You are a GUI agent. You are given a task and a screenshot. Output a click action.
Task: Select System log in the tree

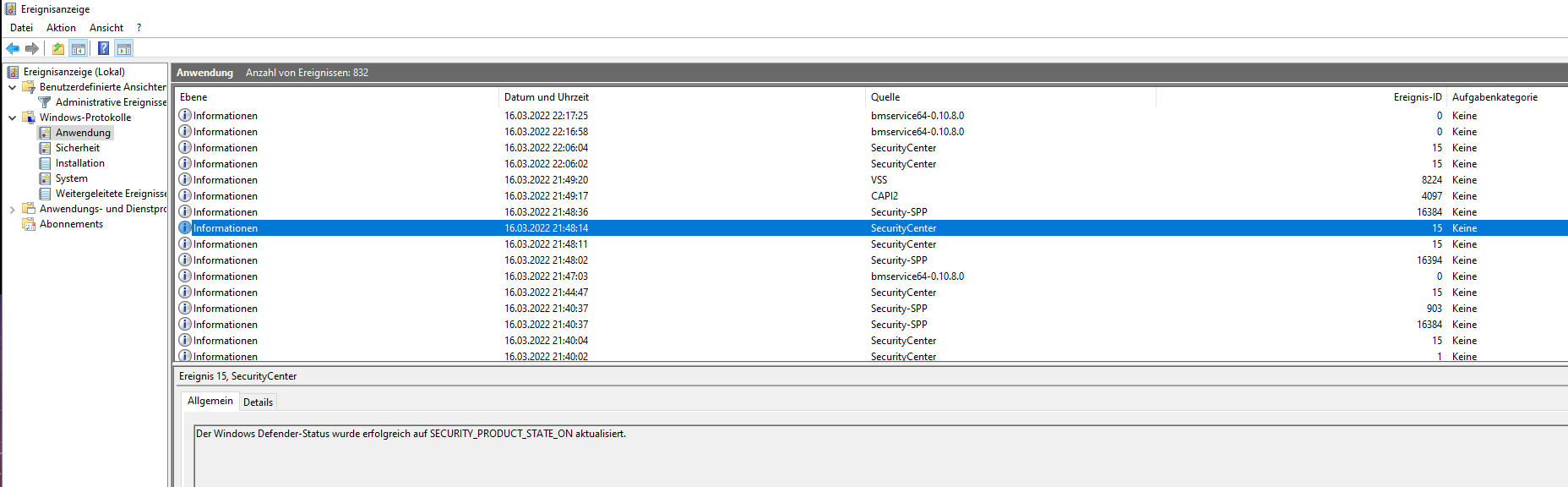[72, 178]
